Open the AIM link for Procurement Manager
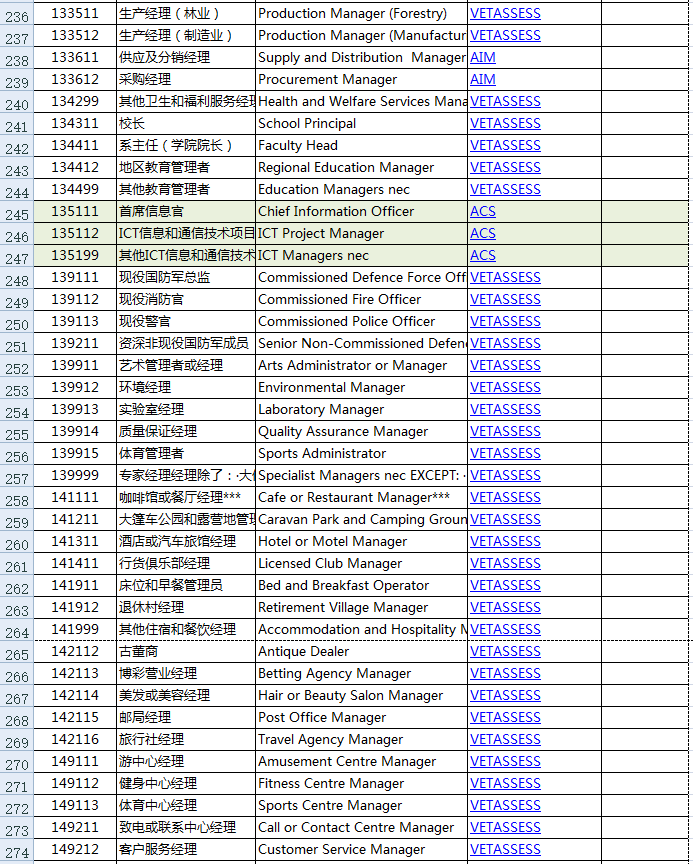Viewport: 693px width, 864px height. click(x=483, y=79)
